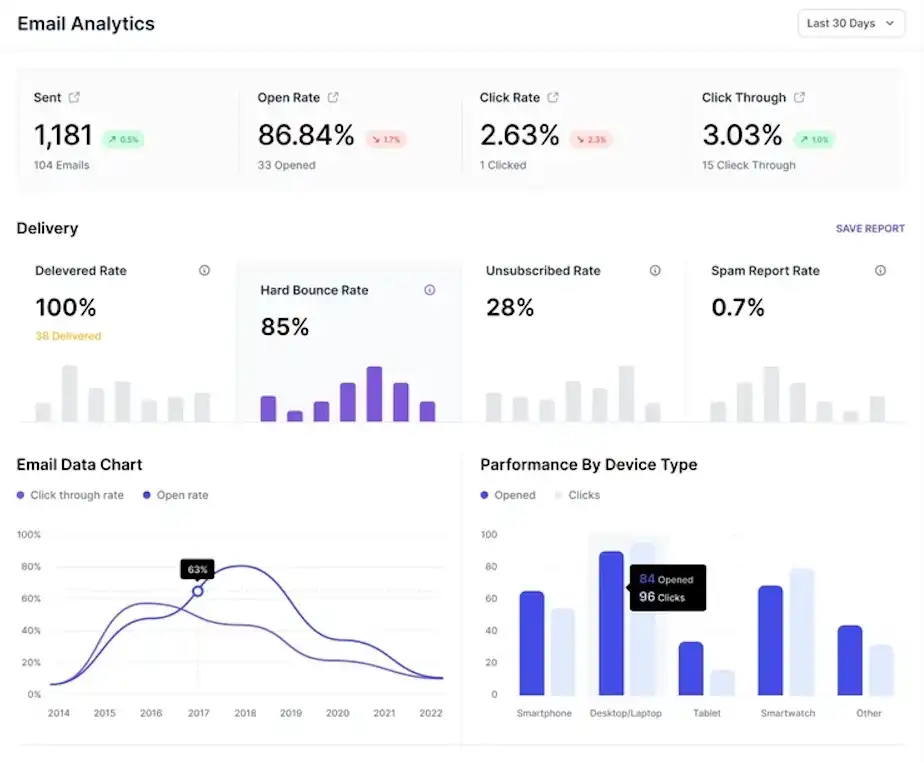Open external link icon next to Click Rate

click(x=553, y=97)
